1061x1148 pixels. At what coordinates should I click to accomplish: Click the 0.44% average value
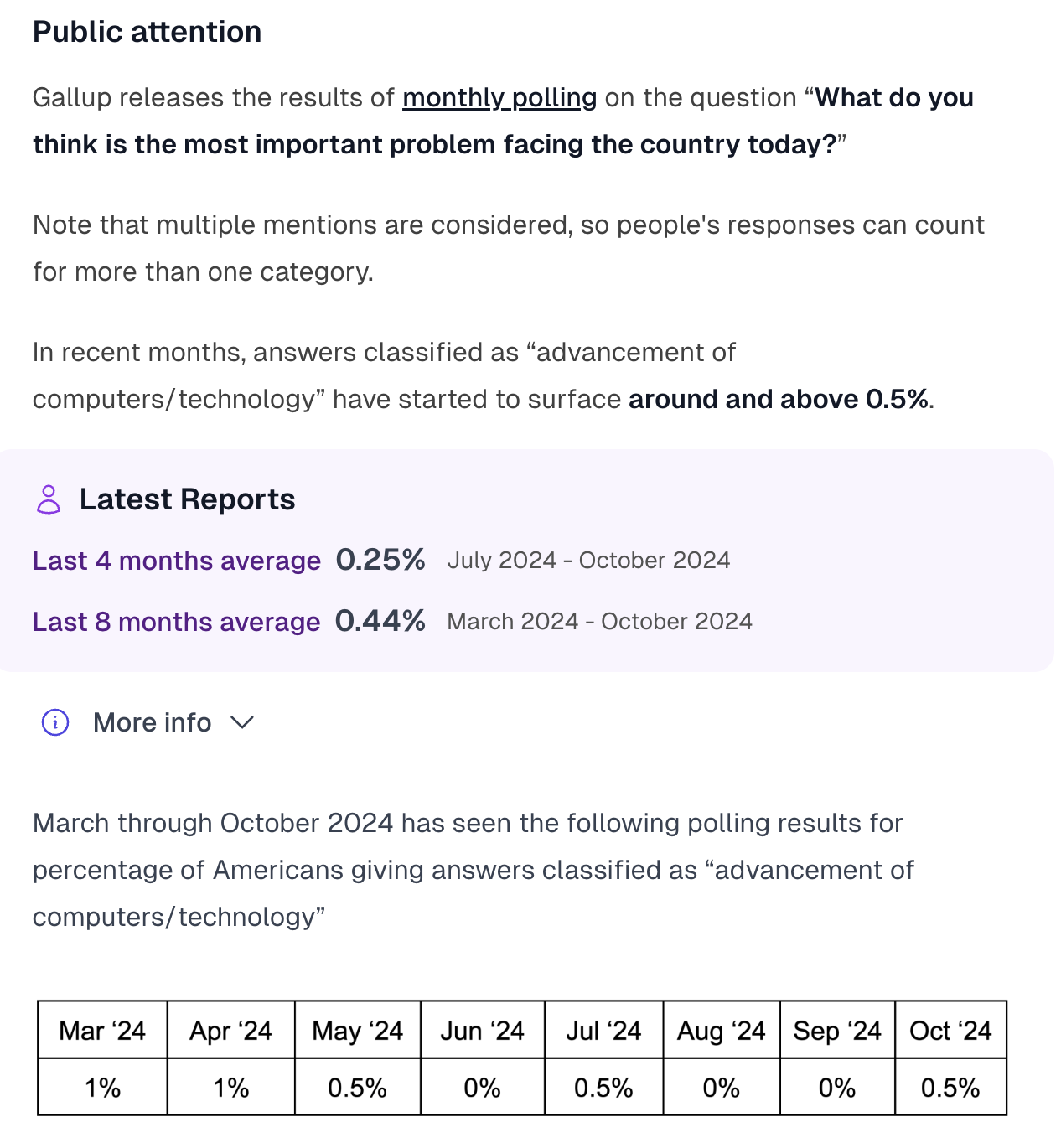[380, 621]
